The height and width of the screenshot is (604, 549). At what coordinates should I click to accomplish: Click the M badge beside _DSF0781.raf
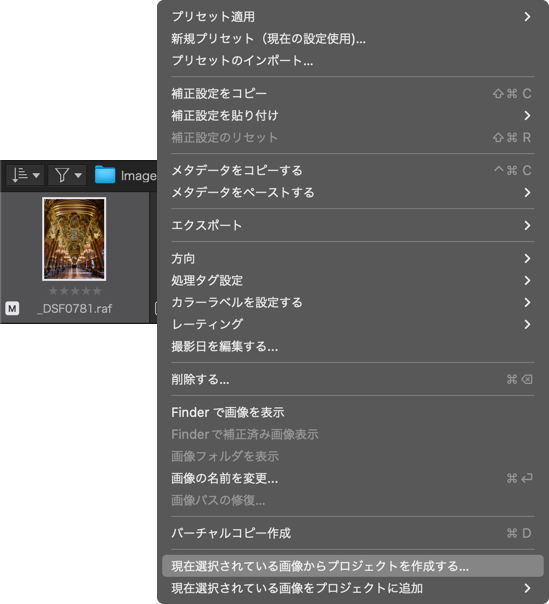[x=12, y=308]
